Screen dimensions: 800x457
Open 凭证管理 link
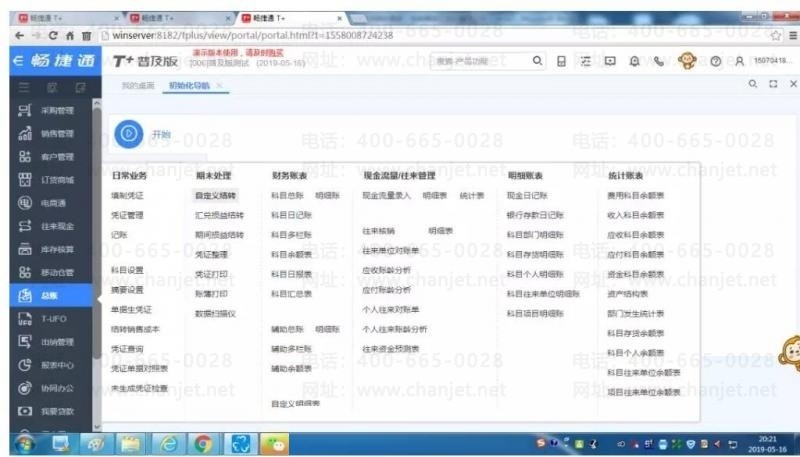point(127,215)
